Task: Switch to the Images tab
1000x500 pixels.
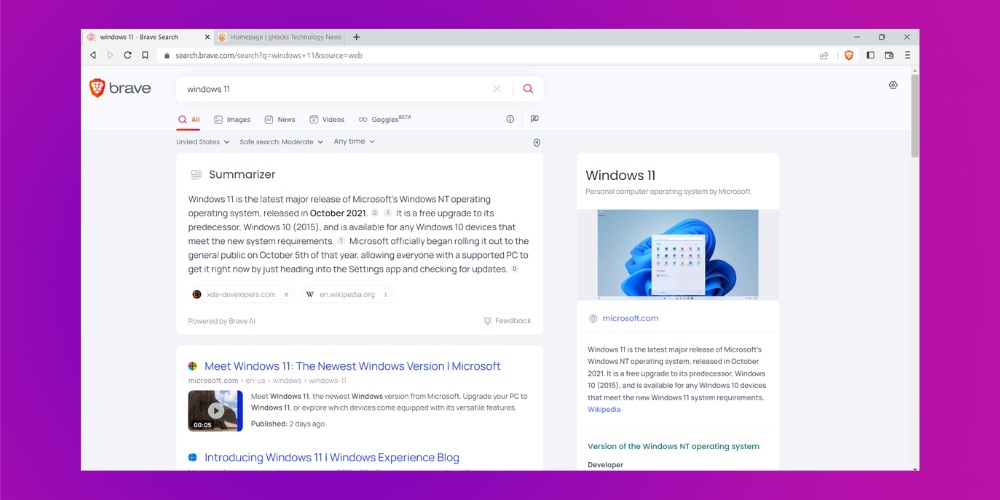Action: click(232, 119)
